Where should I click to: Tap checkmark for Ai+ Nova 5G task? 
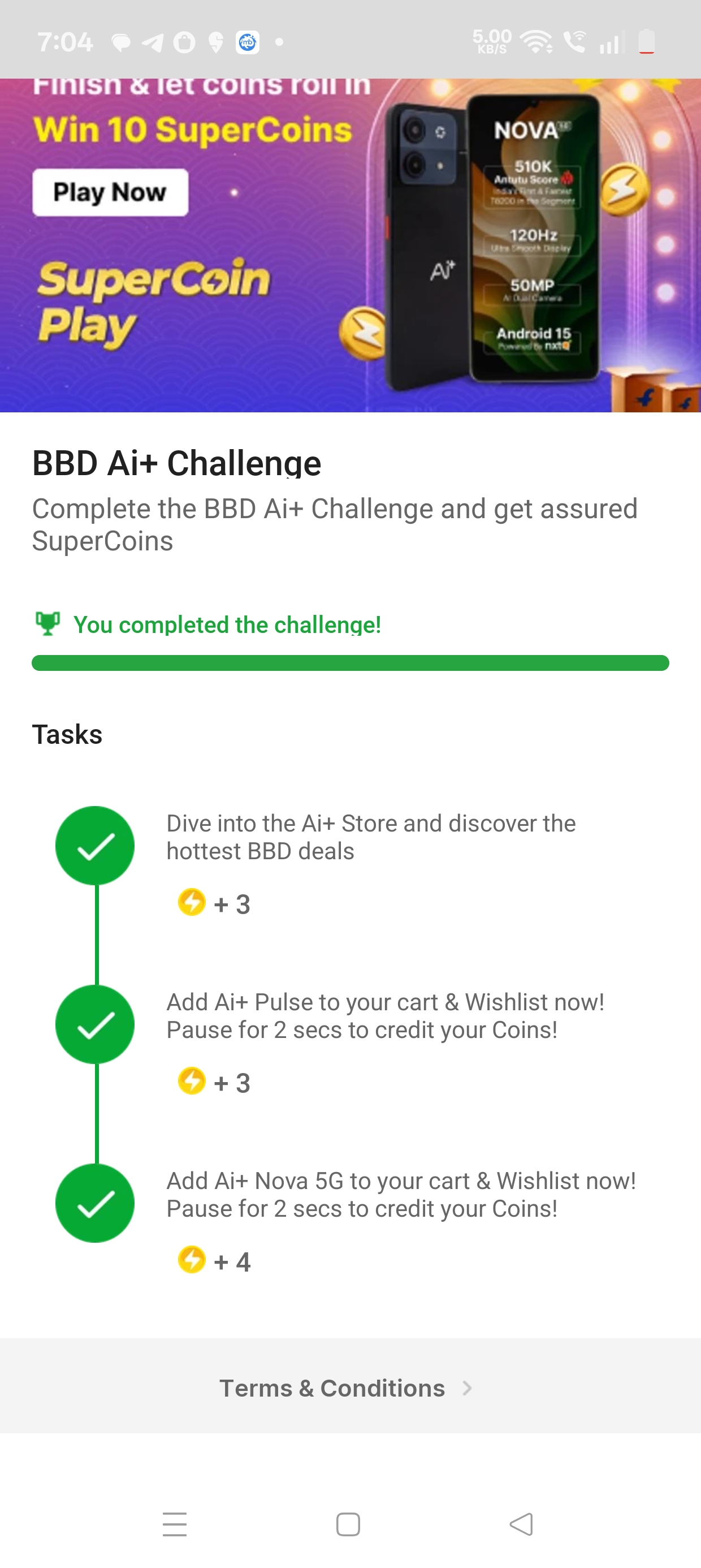pos(95,1203)
